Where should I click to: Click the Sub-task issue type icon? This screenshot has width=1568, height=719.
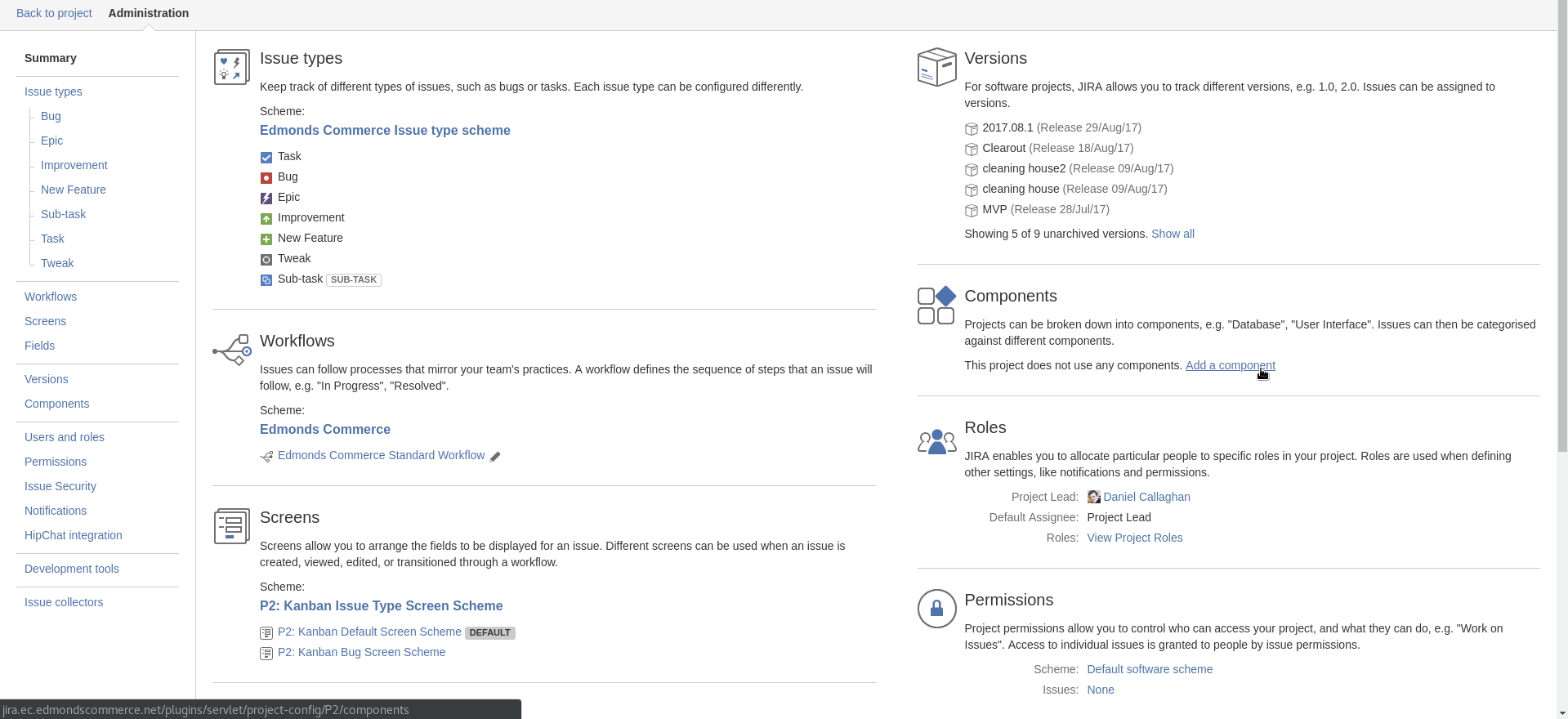pos(266,280)
